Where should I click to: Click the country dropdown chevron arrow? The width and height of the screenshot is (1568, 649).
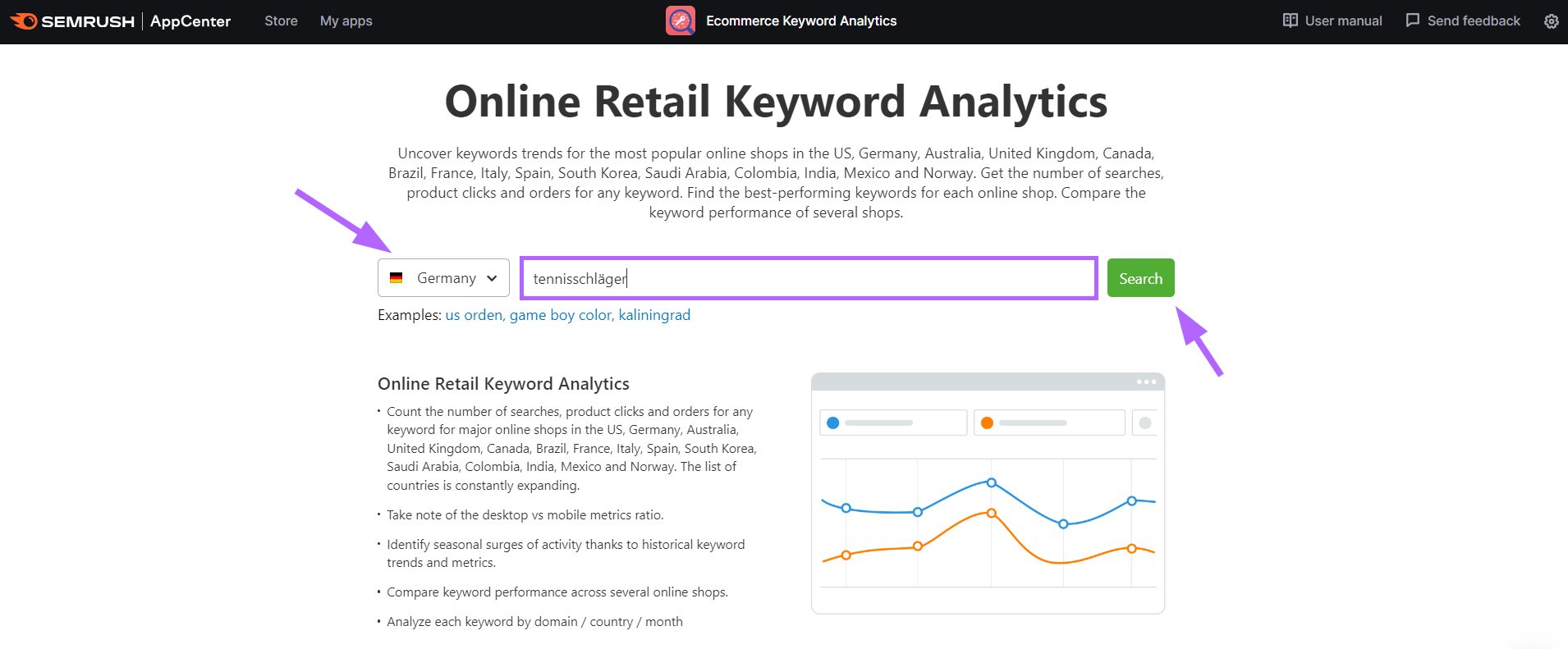coord(492,278)
